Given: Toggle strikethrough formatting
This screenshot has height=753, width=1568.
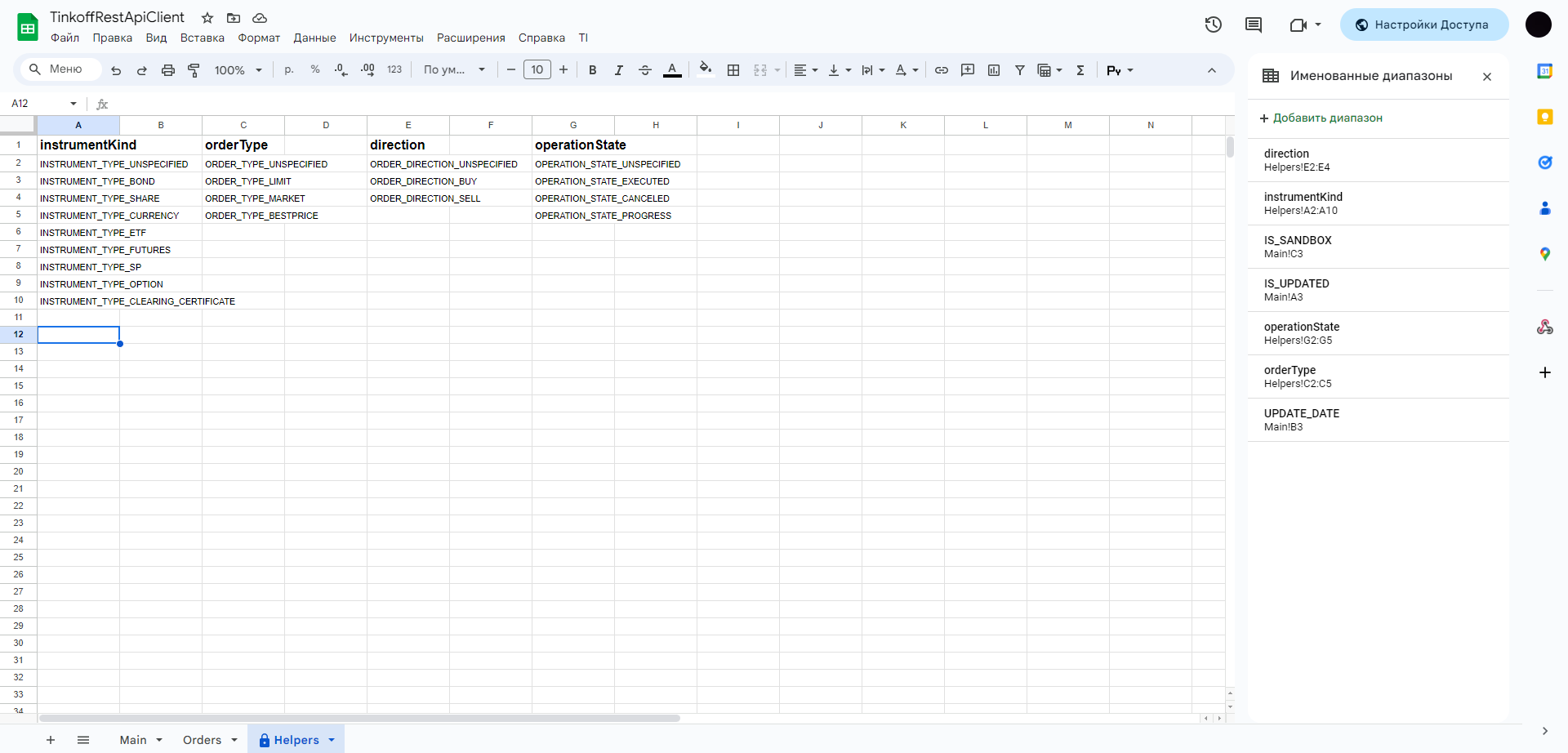Looking at the screenshot, I should click(645, 70).
